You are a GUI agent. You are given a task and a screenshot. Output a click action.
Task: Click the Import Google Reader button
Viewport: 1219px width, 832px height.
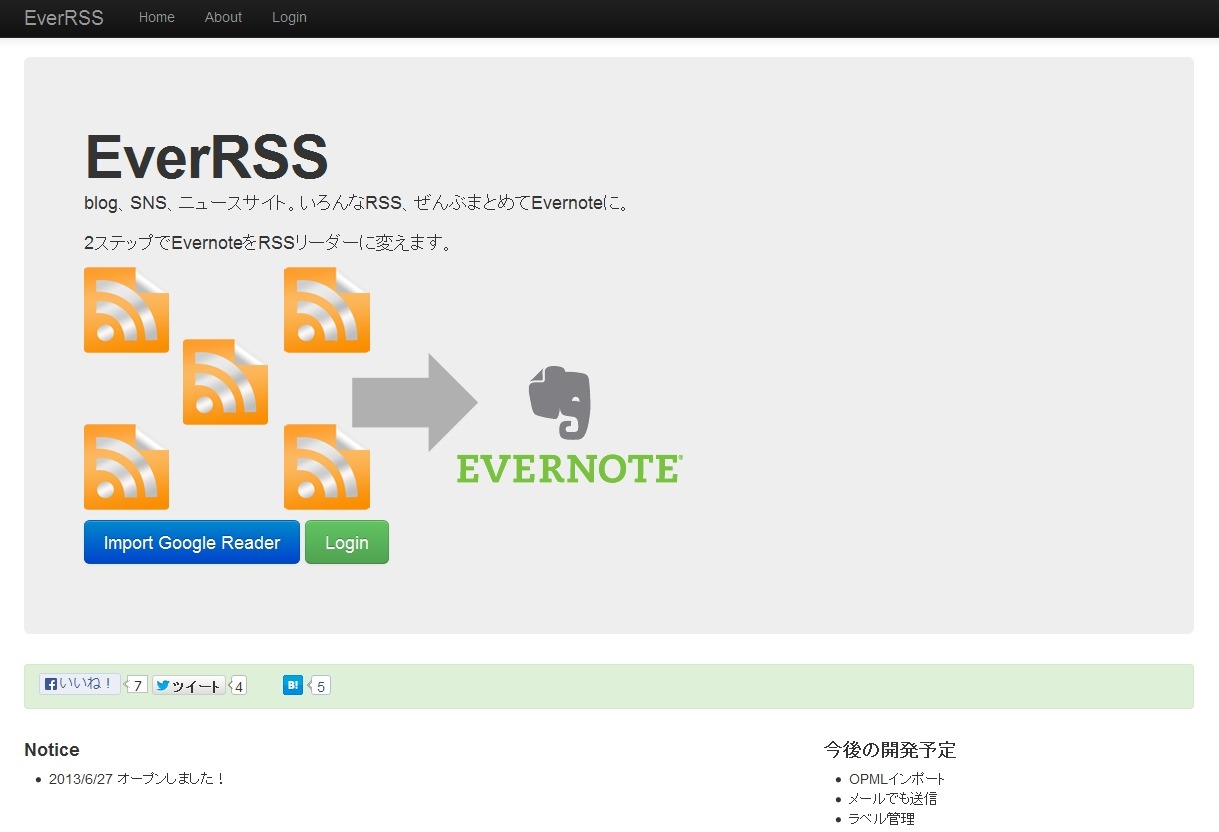[x=192, y=542]
